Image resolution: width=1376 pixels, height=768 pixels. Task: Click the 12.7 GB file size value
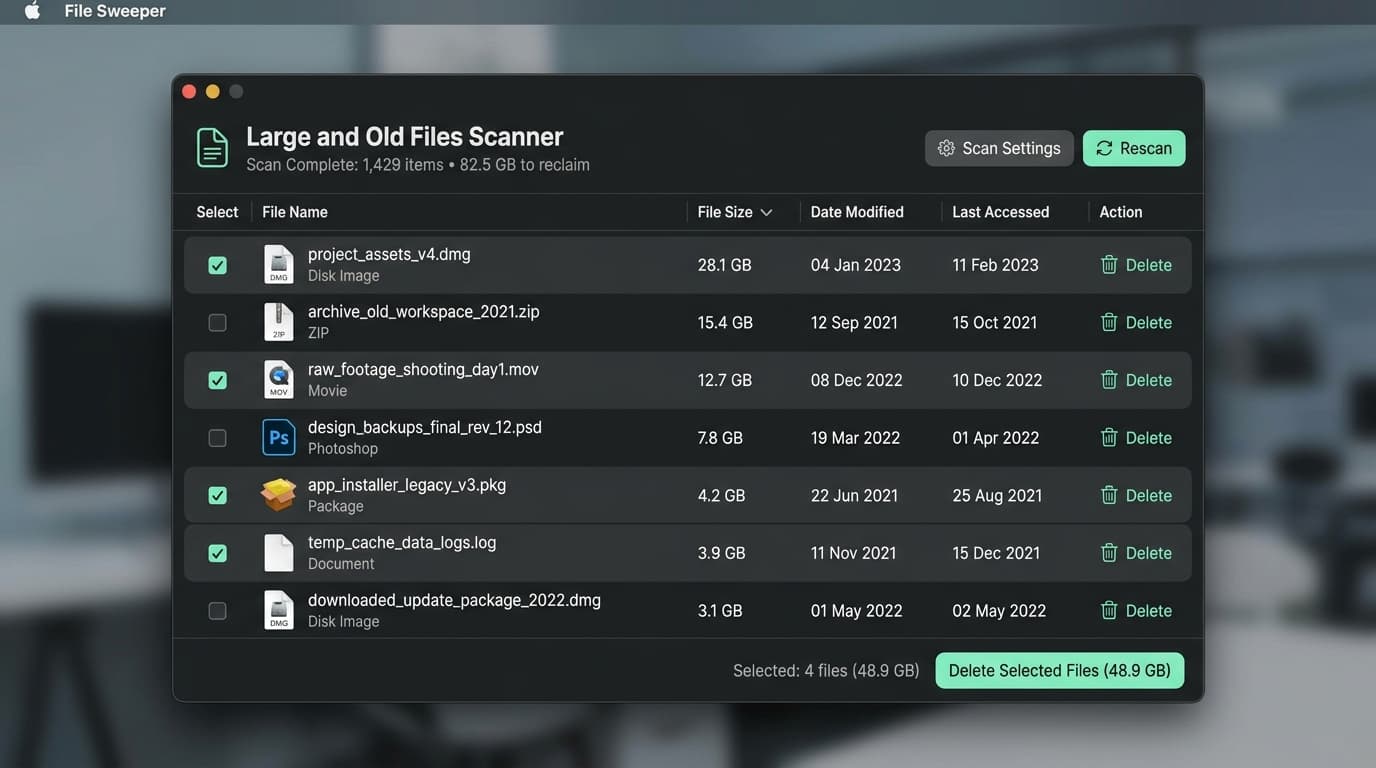click(724, 380)
